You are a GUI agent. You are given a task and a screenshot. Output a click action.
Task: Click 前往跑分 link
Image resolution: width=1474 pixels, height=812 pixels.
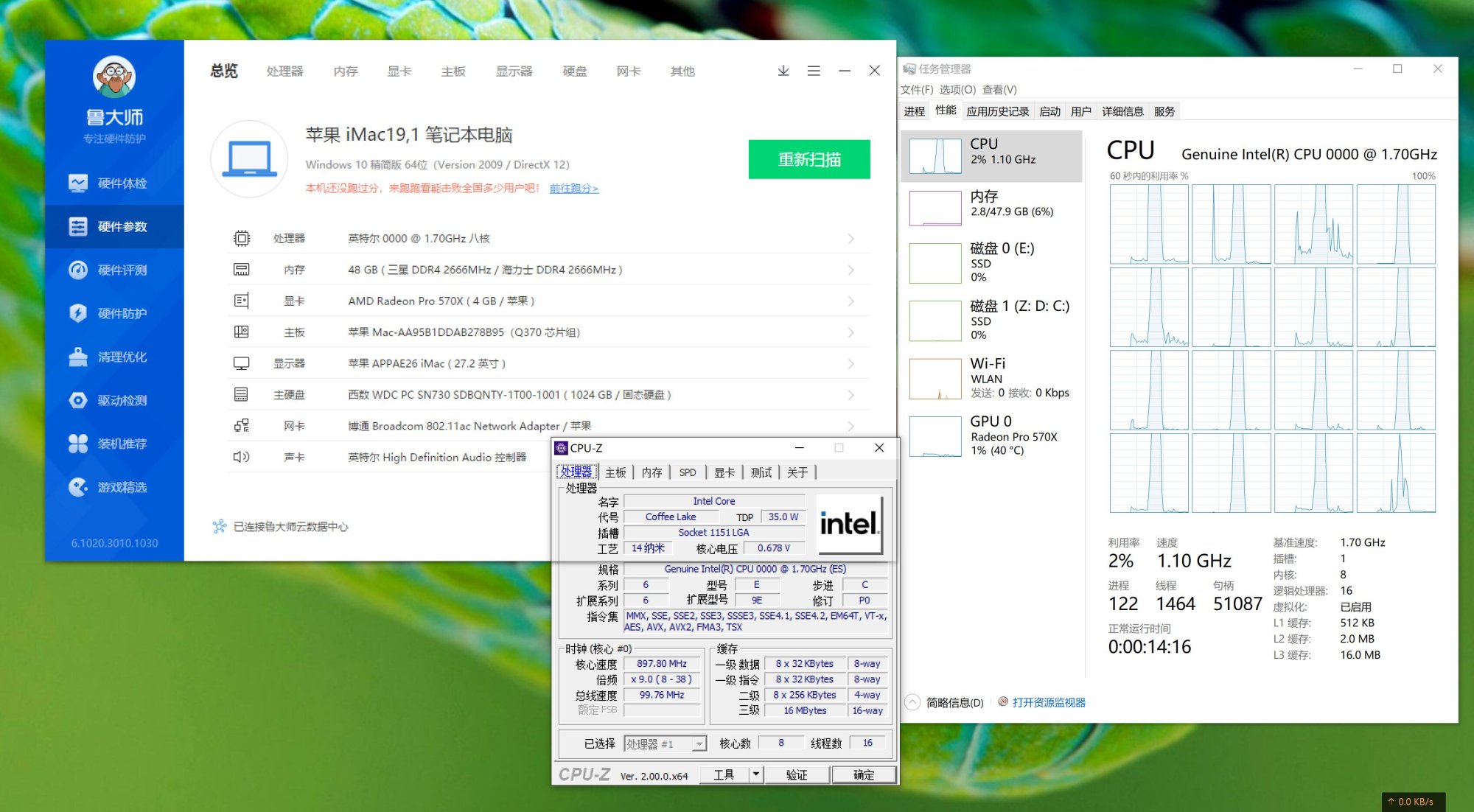(x=574, y=189)
